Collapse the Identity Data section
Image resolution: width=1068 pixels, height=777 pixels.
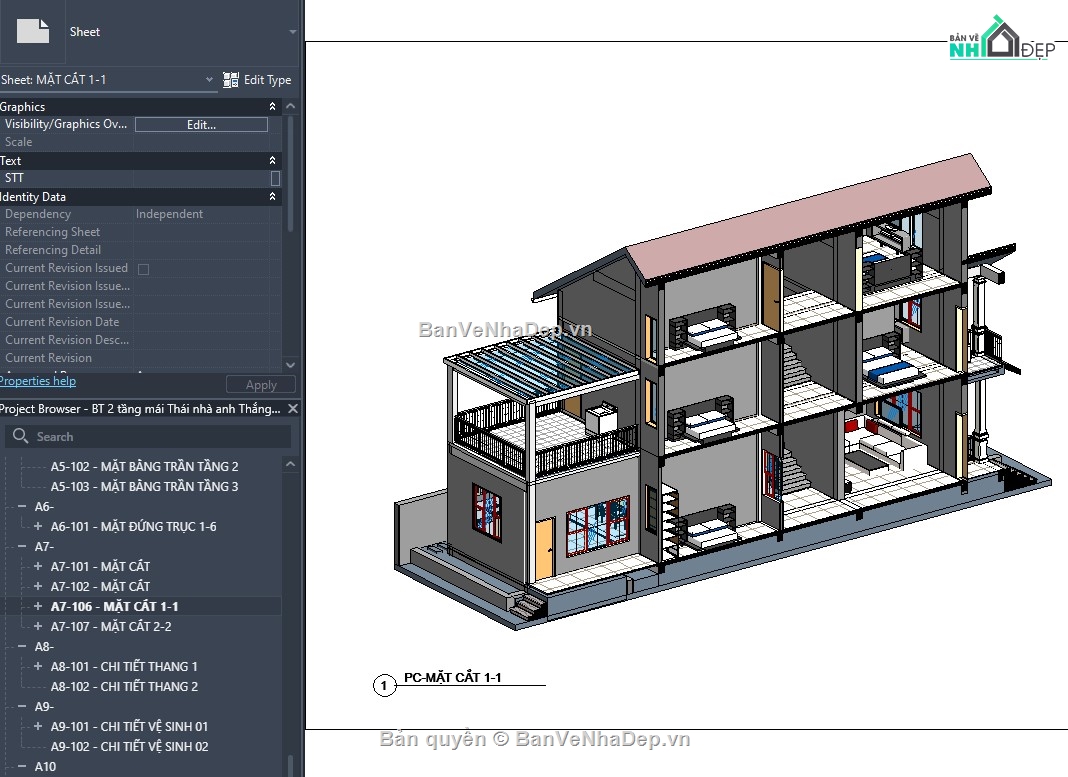click(272, 196)
